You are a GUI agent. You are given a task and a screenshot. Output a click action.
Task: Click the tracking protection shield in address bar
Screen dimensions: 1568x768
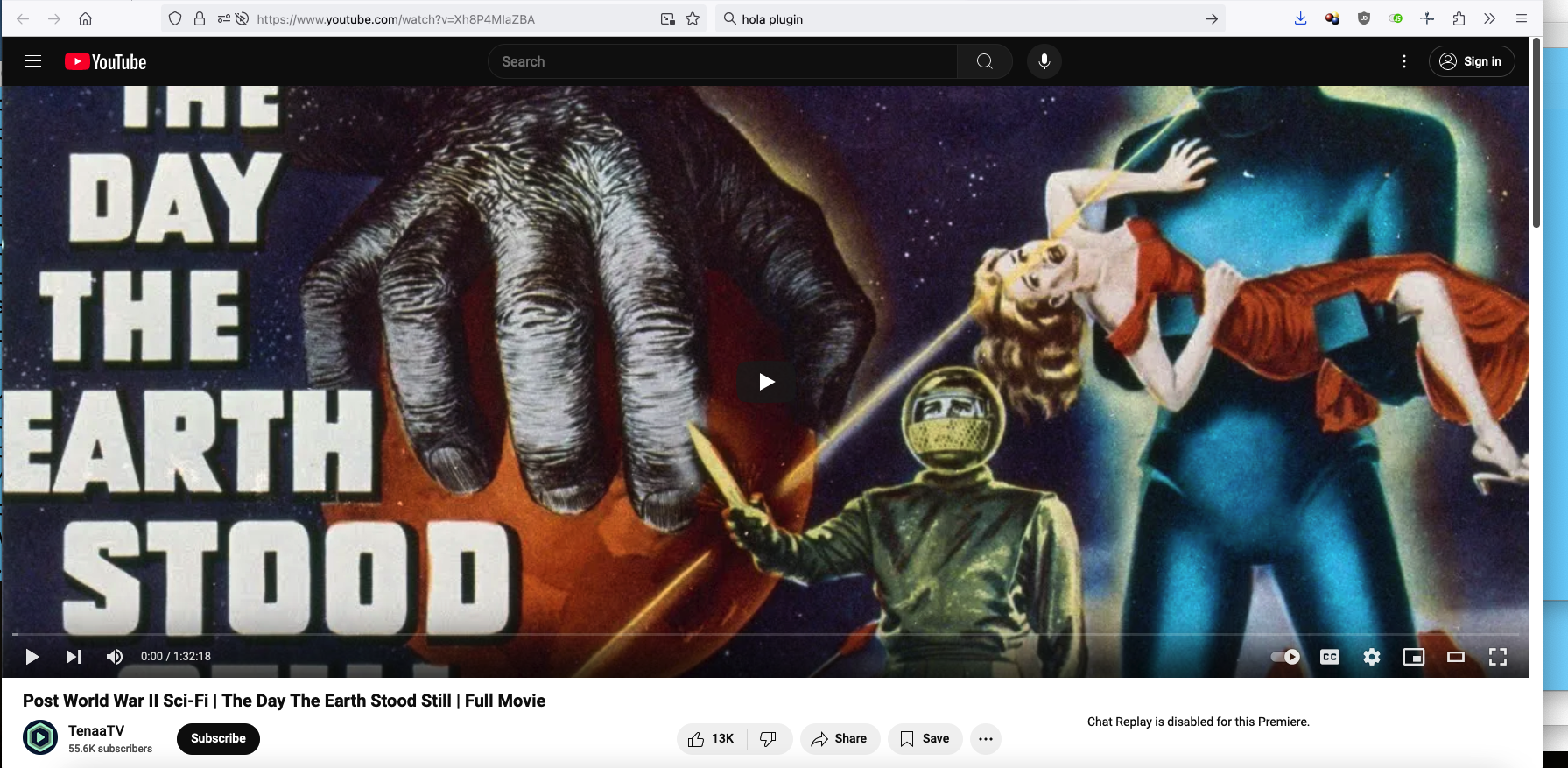(x=175, y=18)
